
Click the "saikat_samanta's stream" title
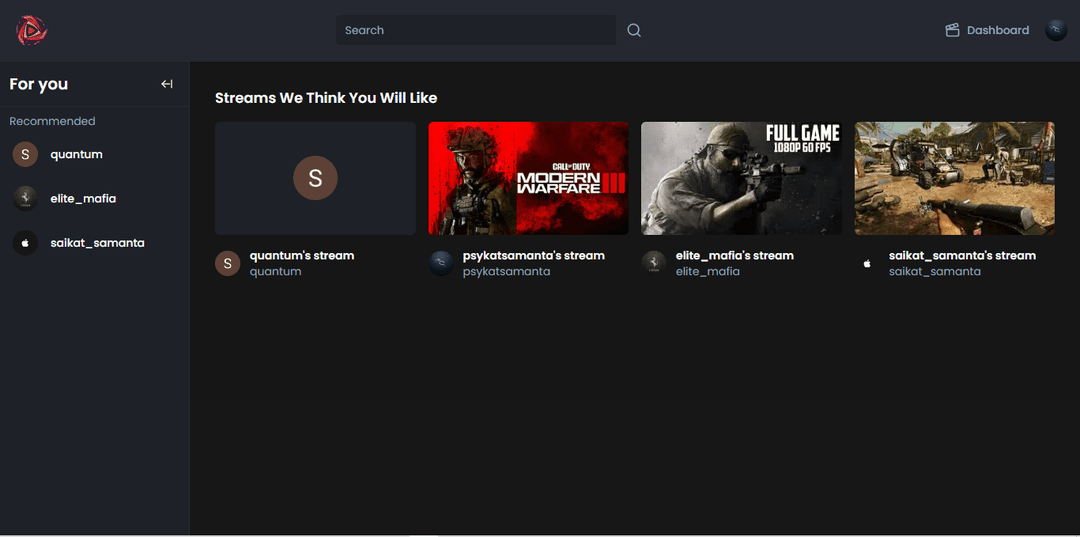click(x=962, y=255)
